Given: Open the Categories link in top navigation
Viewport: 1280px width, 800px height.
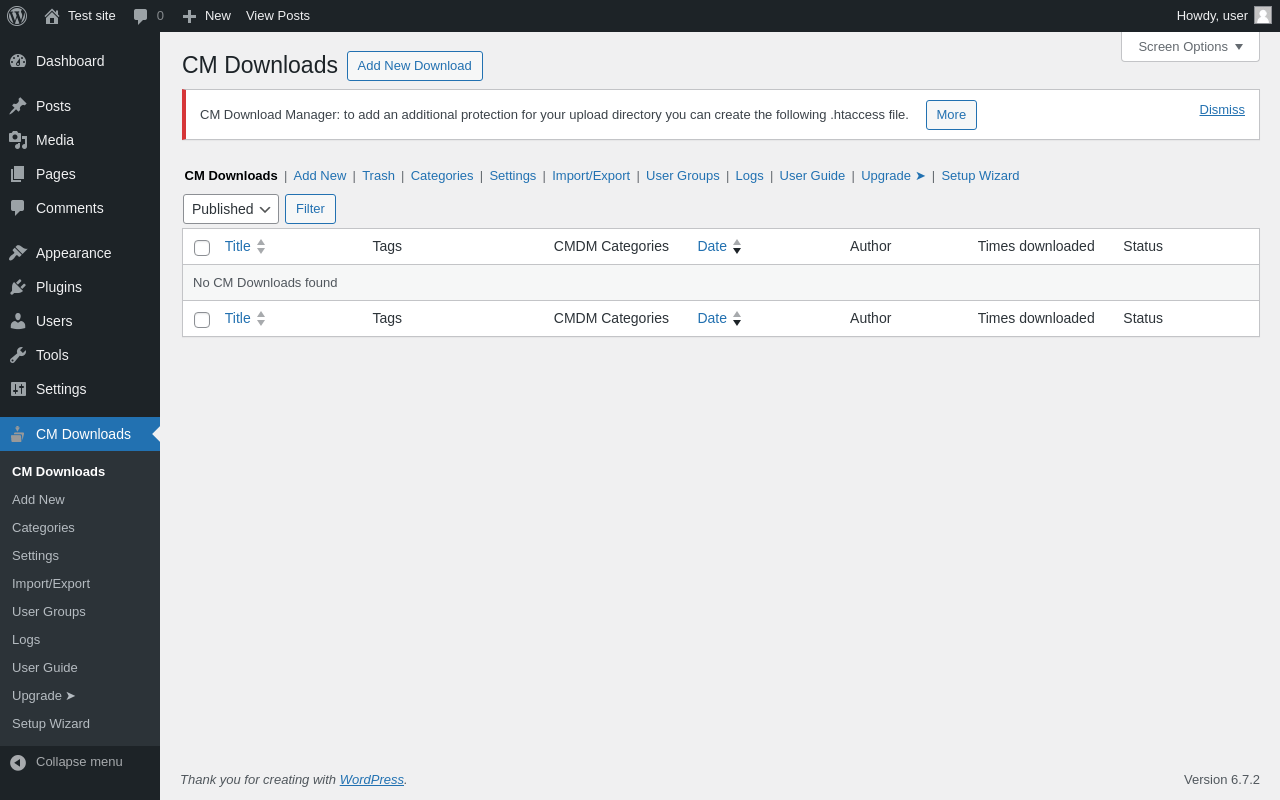Looking at the screenshot, I should (442, 176).
